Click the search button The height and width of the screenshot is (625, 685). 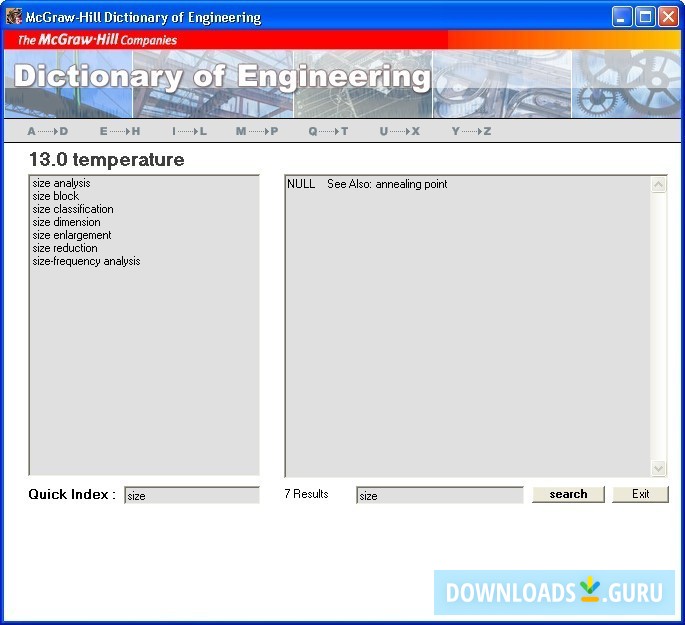(568, 494)
